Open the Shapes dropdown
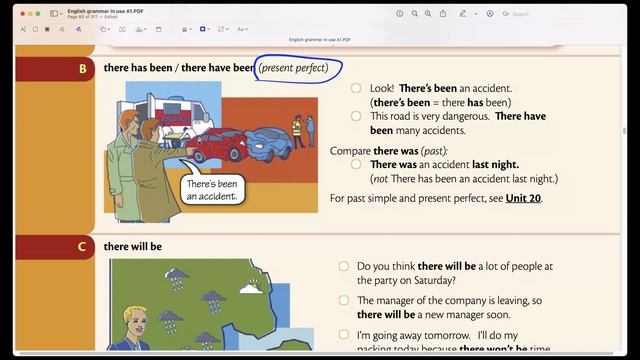 tap(105, 29)
